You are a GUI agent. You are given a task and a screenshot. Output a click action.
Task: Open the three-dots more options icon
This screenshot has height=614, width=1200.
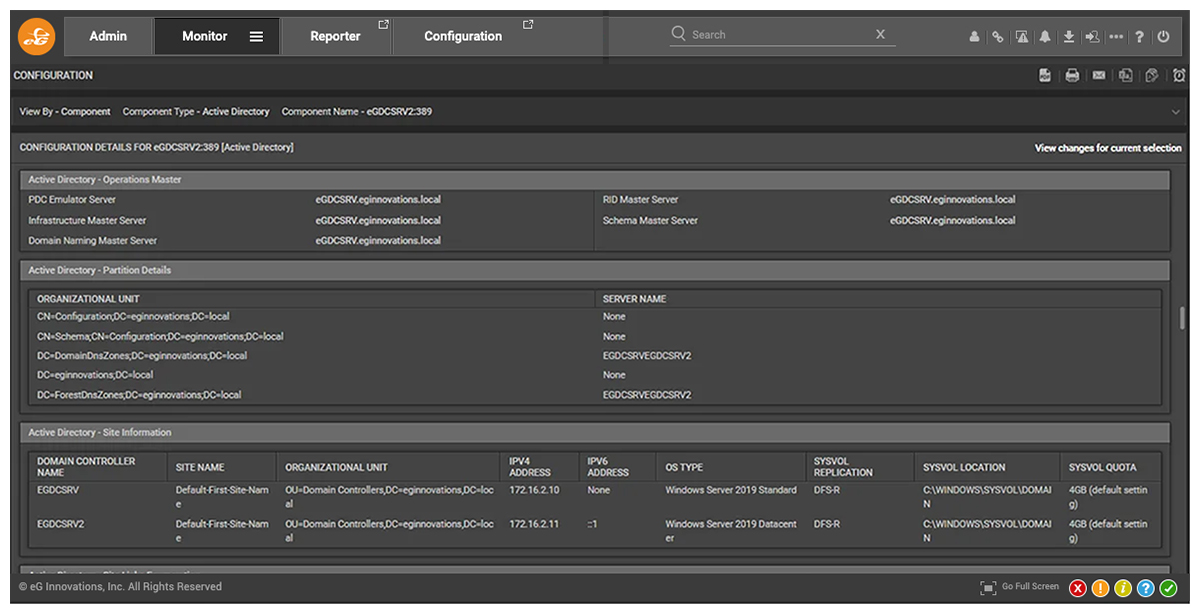click(x=1116, y=37)
